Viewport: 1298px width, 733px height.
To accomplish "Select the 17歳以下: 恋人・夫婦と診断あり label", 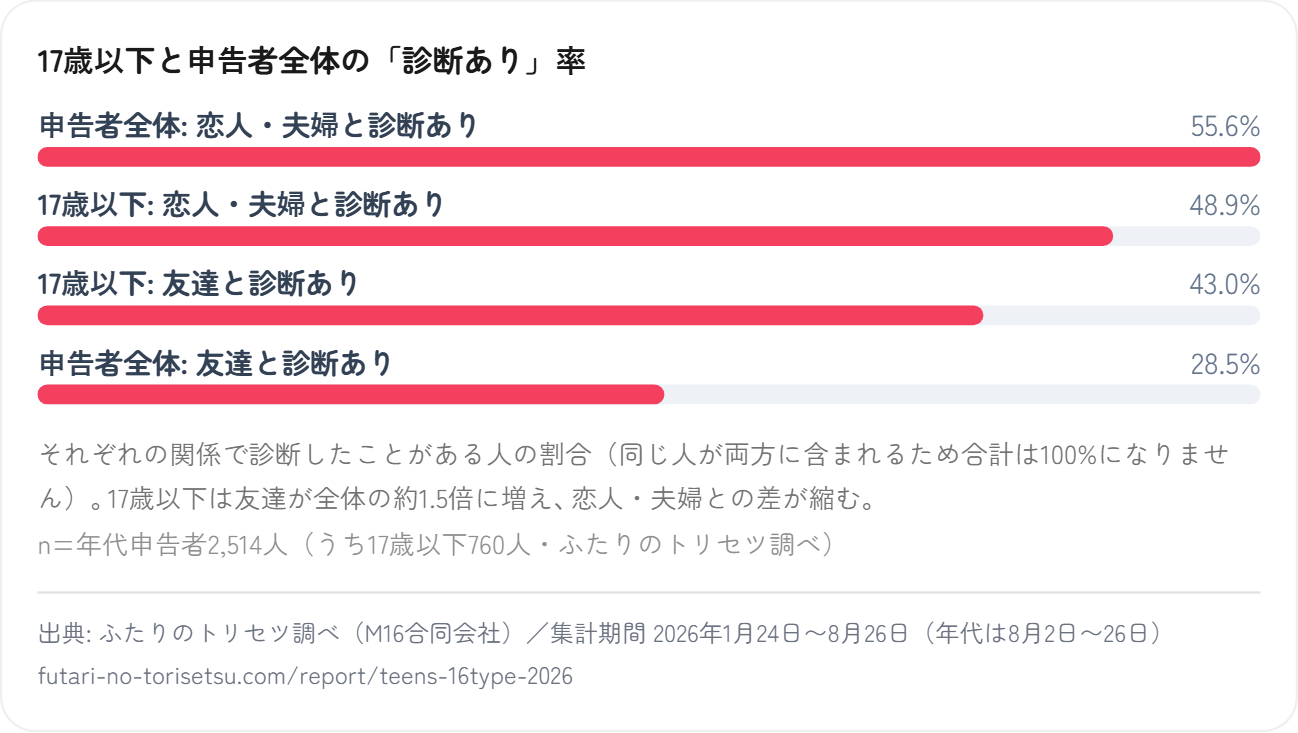I will coord(241,205).
